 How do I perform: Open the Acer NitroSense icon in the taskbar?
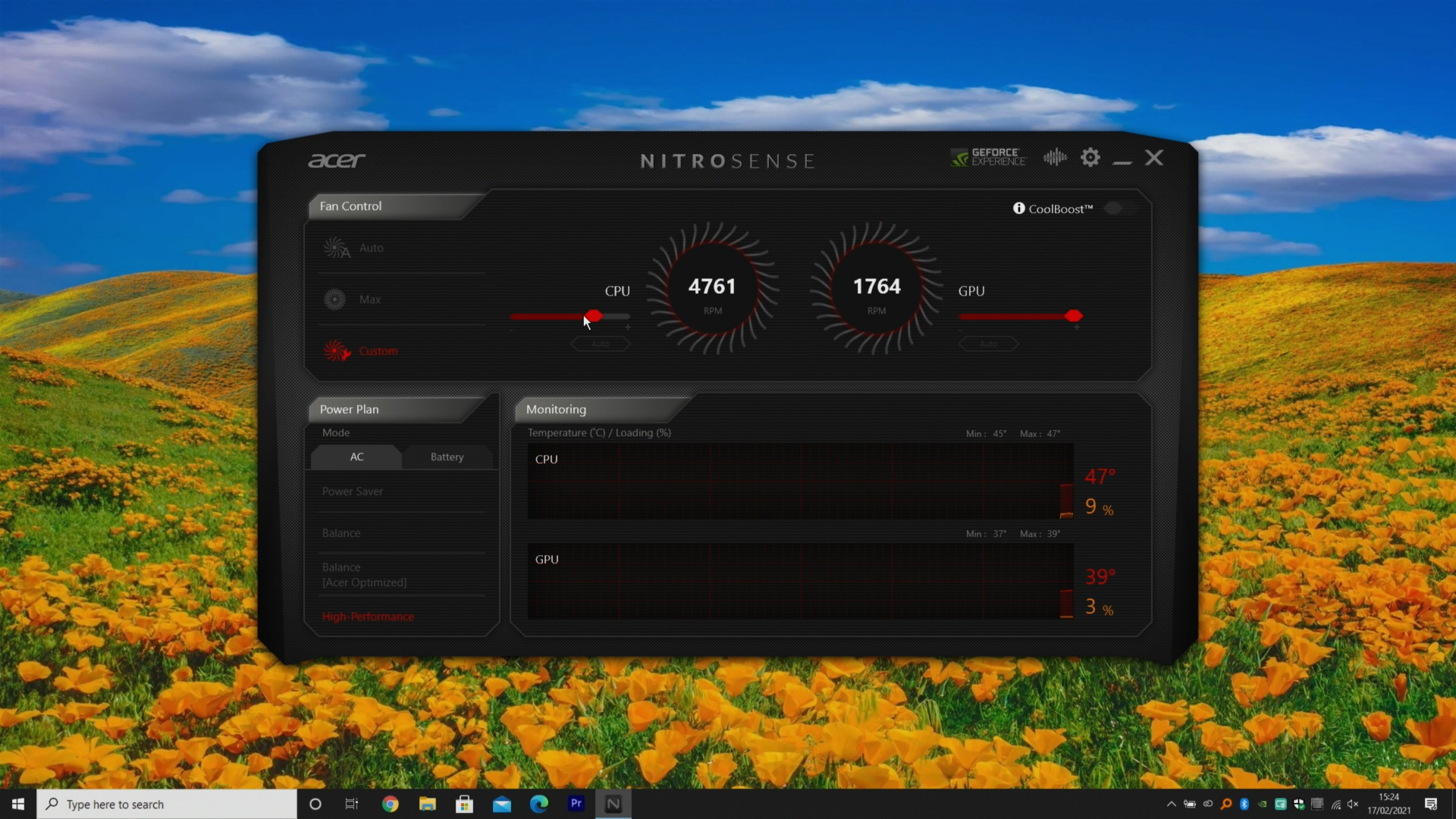(613, 803)
